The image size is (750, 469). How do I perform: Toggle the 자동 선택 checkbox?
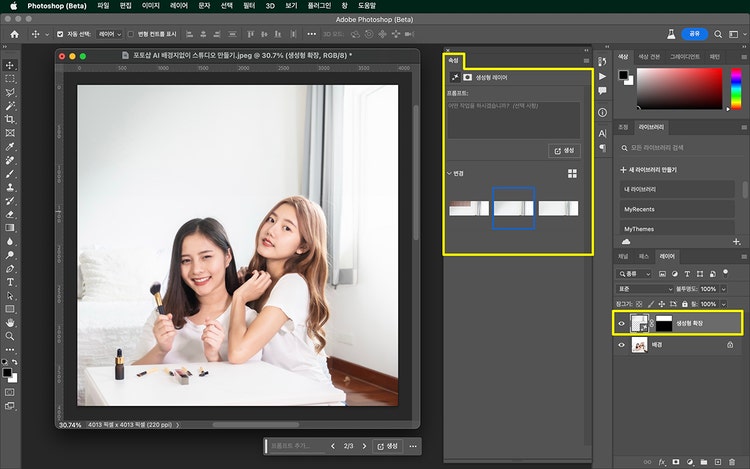[59, 34]
